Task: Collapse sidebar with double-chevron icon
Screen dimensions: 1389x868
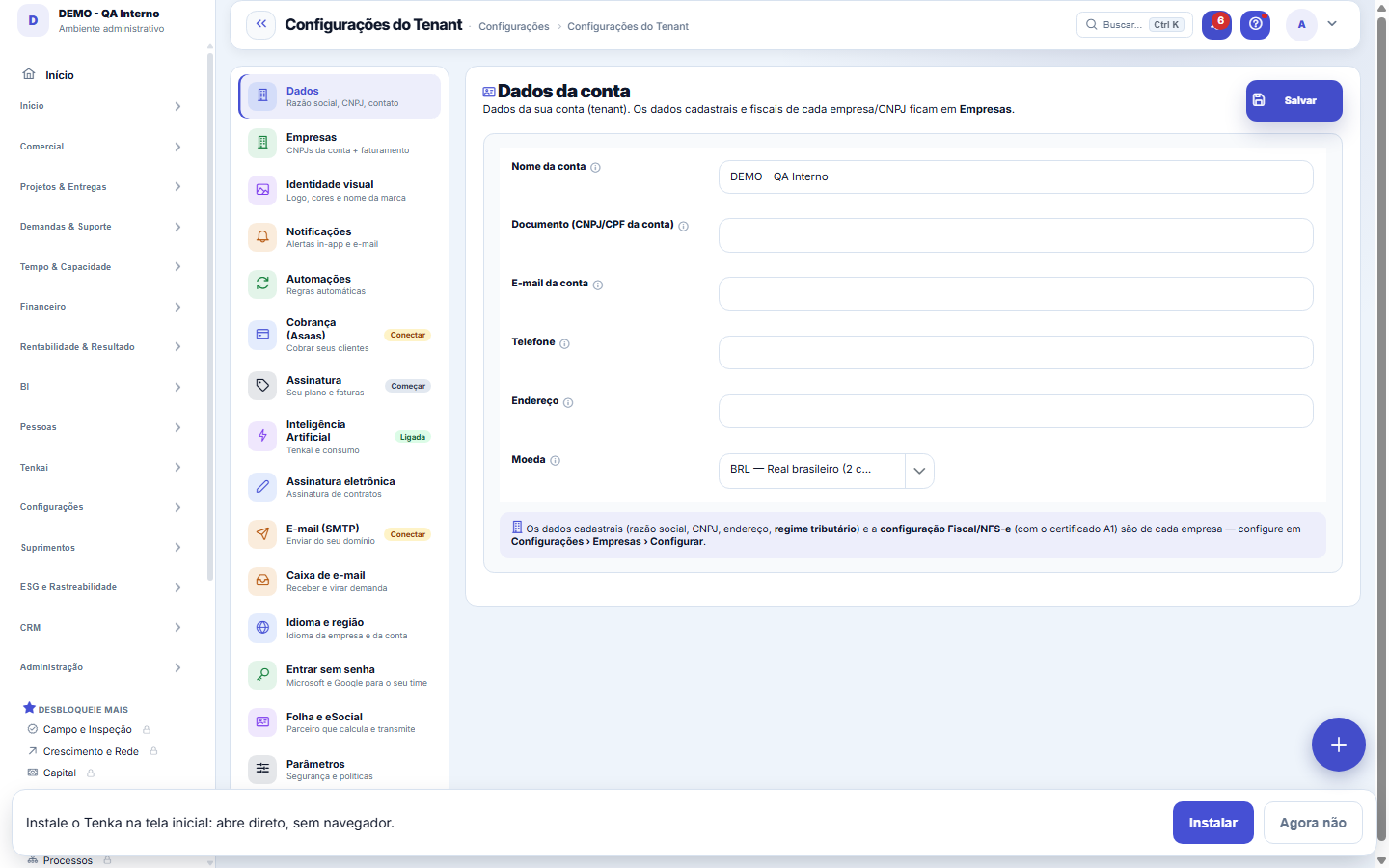Action: pyautogui.click(x=260, y=24)
